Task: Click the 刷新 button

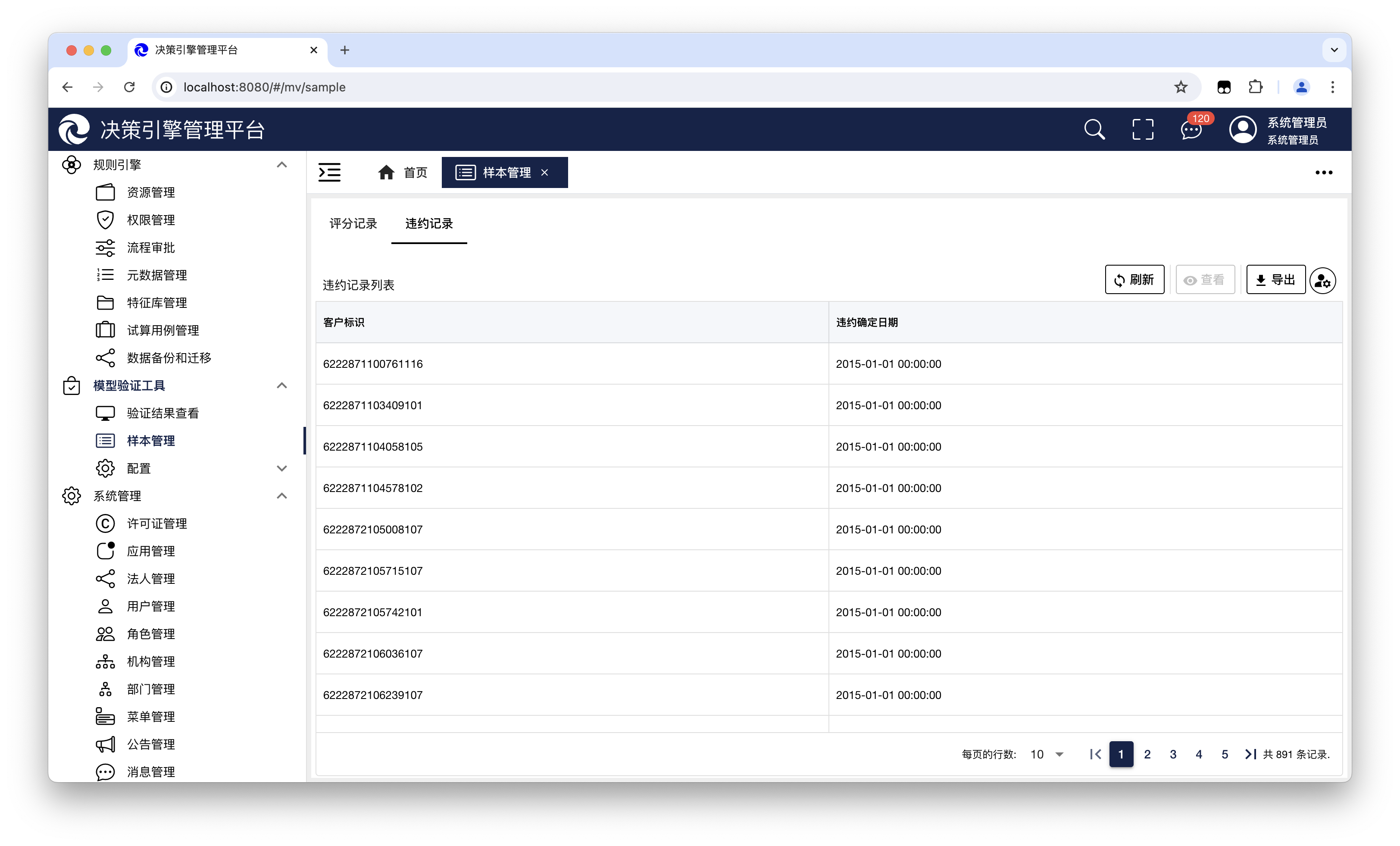Action: [x=1134, y=280]
